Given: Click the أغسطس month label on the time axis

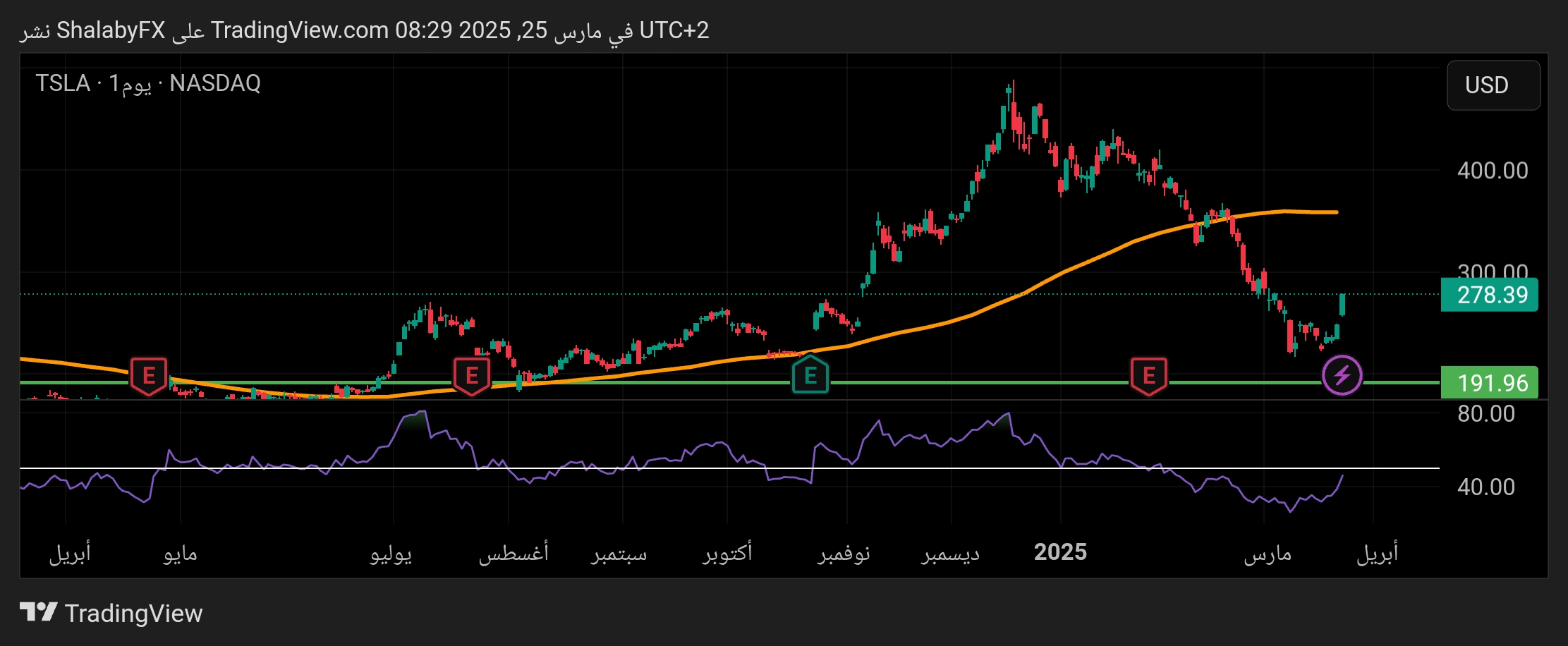Looking at the screenshot, I should coord(513,552).
